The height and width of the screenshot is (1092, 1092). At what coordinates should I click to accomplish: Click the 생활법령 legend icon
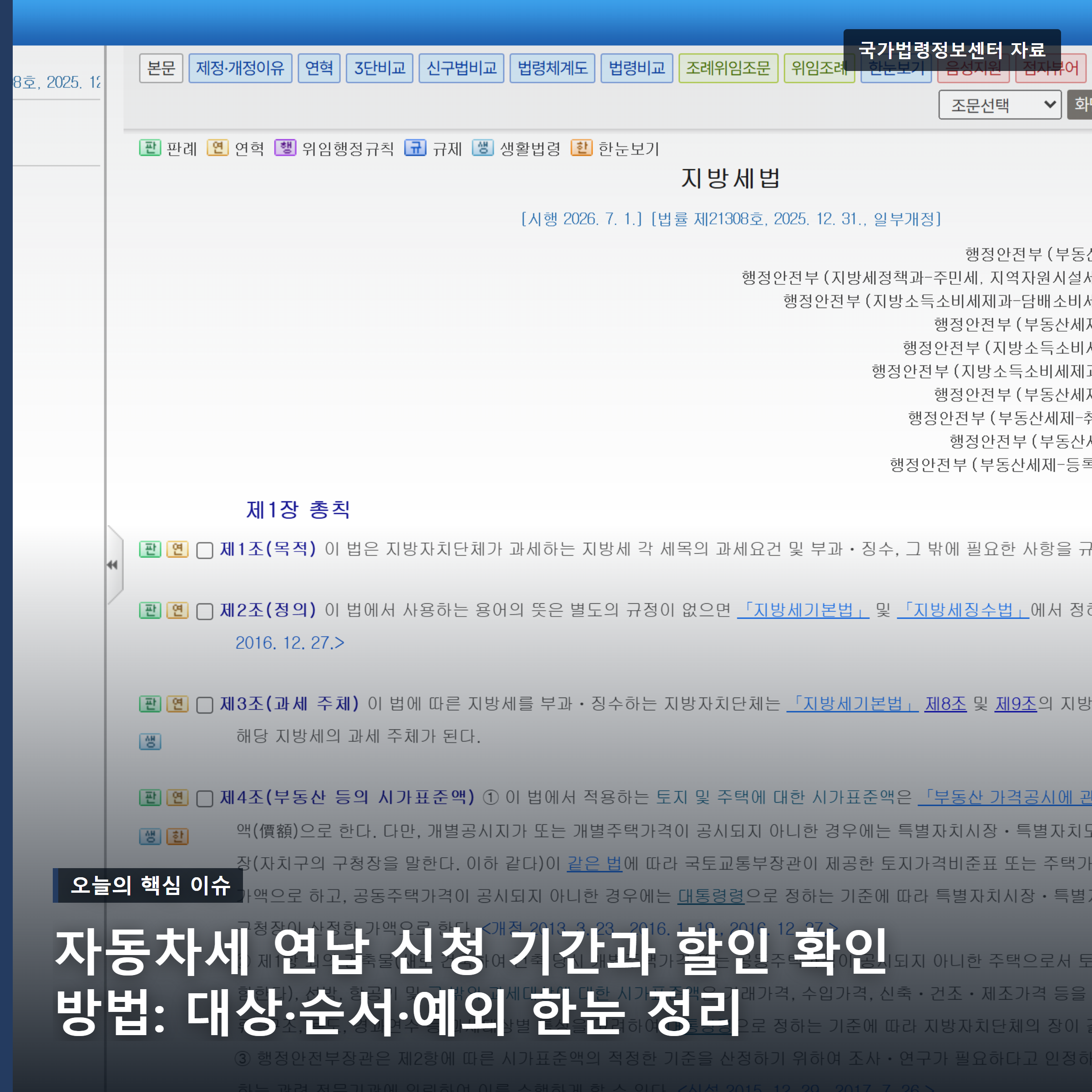[483, 148]
